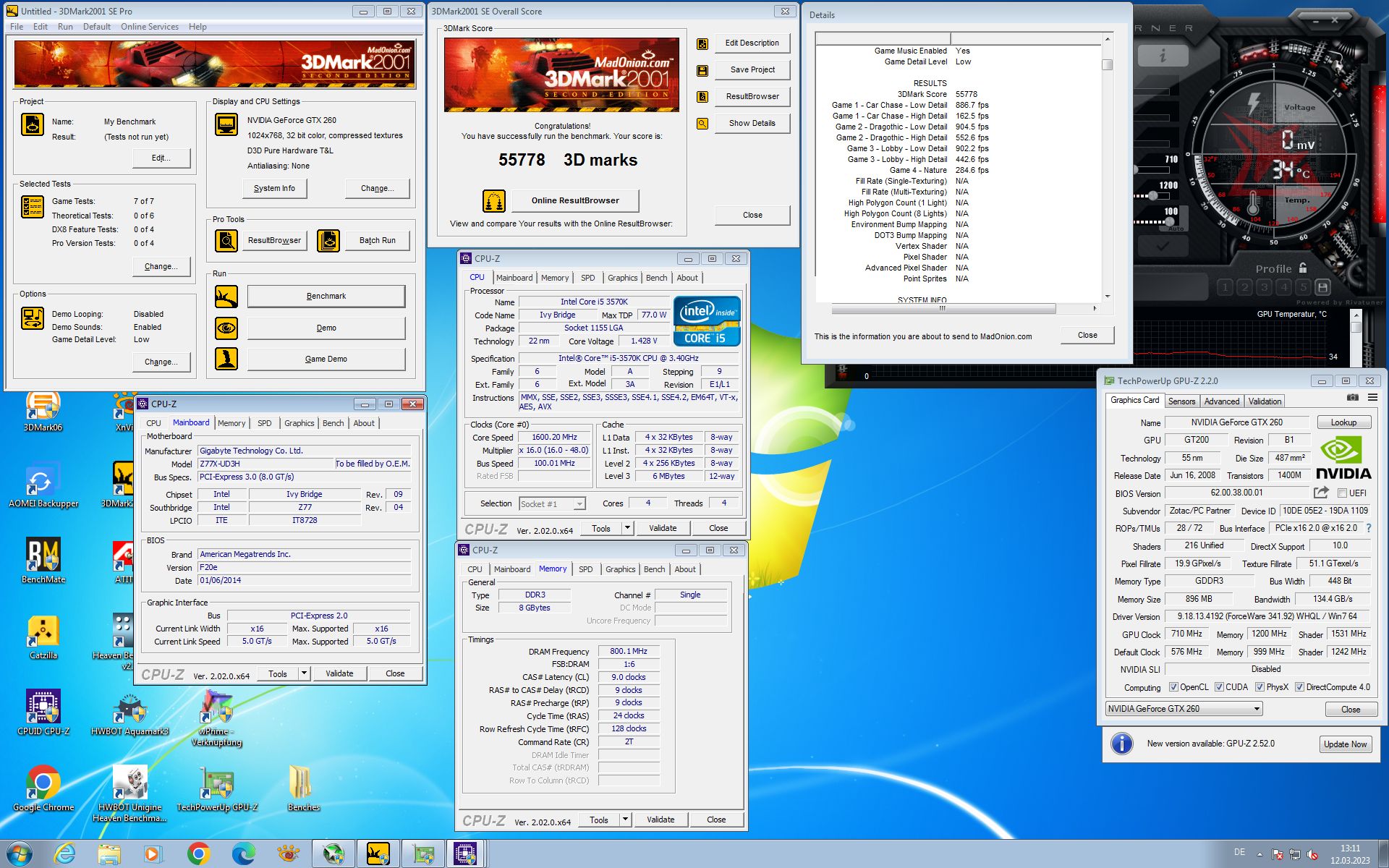The image size is (1389, 868).
Task: Switch to Bench tab in CPU-Z Memory window
Action: 654,569
